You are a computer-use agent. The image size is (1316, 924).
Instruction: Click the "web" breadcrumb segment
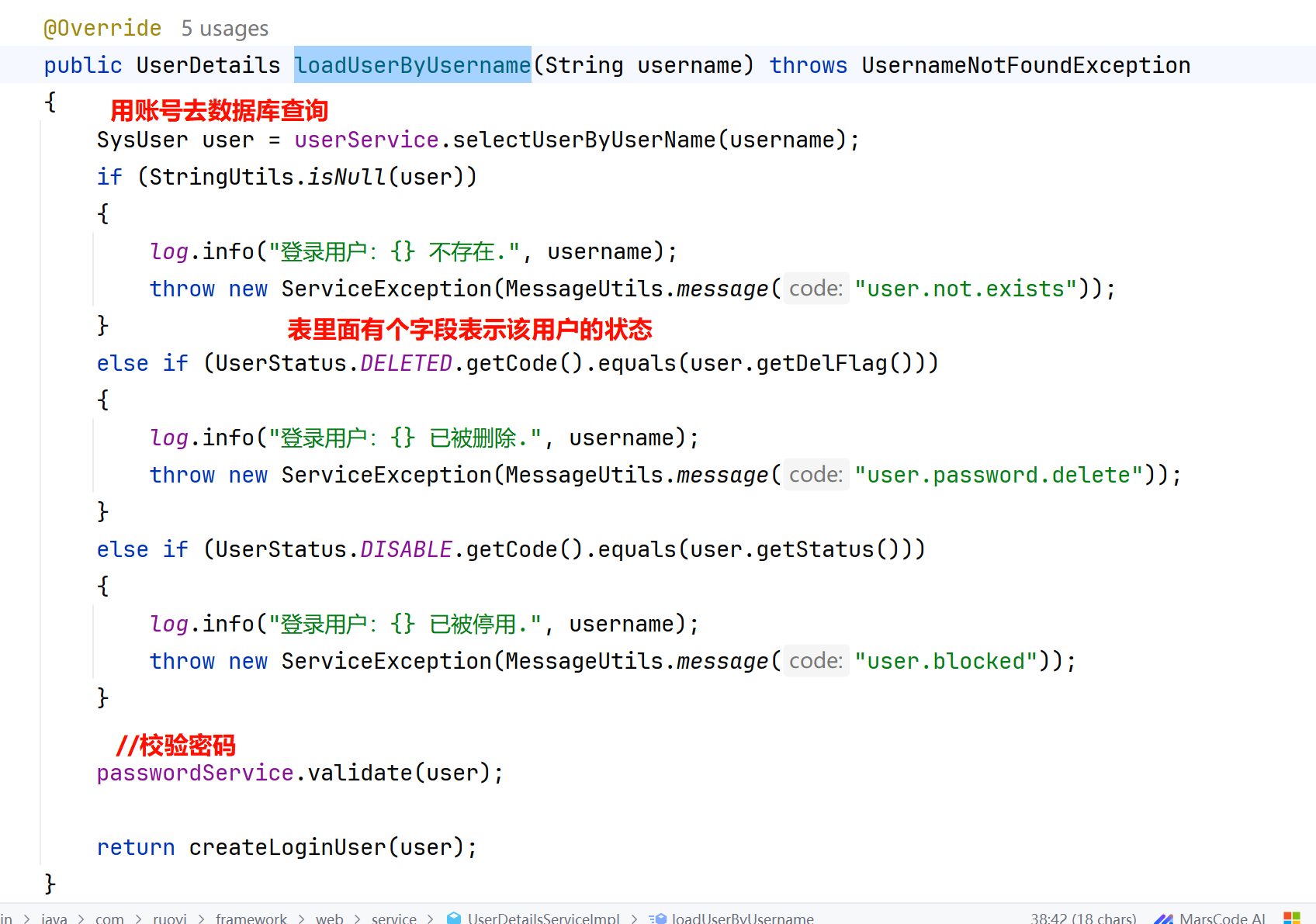[x=329, y=918]
